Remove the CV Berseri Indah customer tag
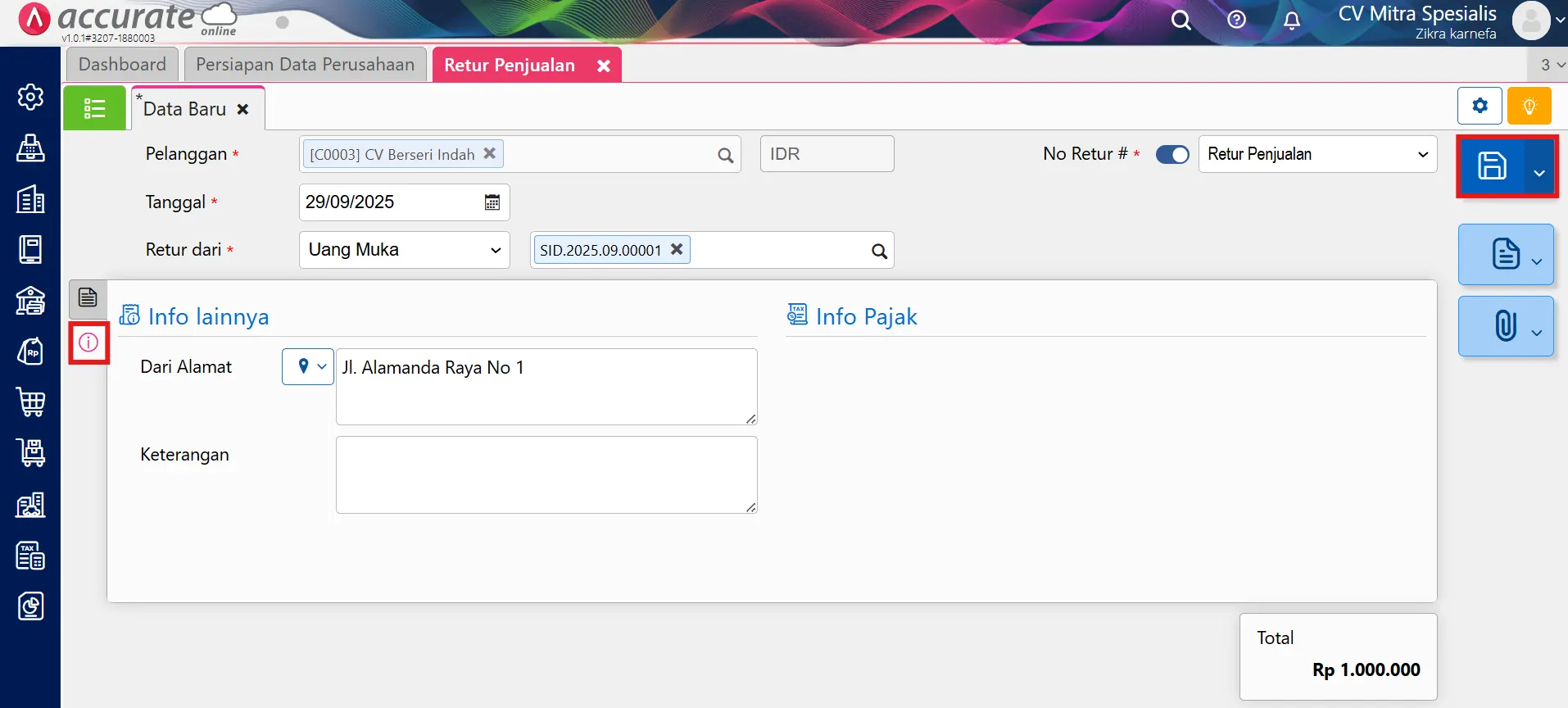This screenshot has height=708, width=1568. coord(489,153)
